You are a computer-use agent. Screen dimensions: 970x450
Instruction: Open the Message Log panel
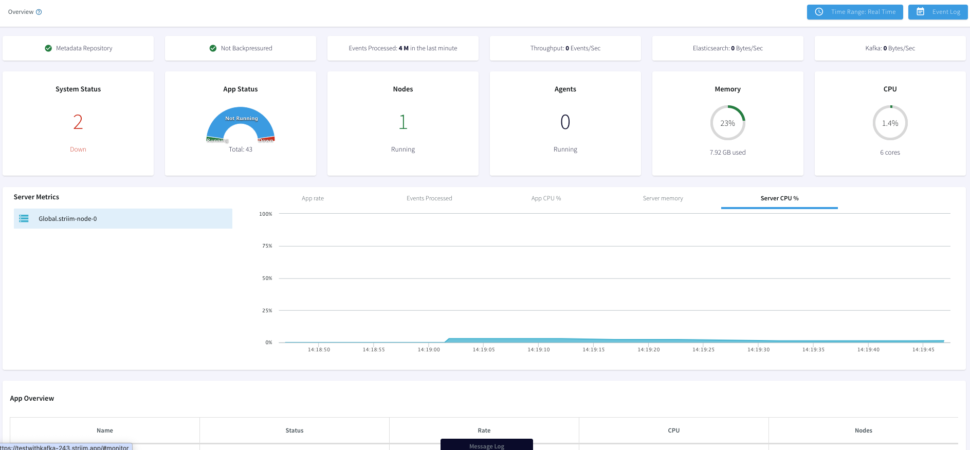pyautogui.click(x=486, y=445)
